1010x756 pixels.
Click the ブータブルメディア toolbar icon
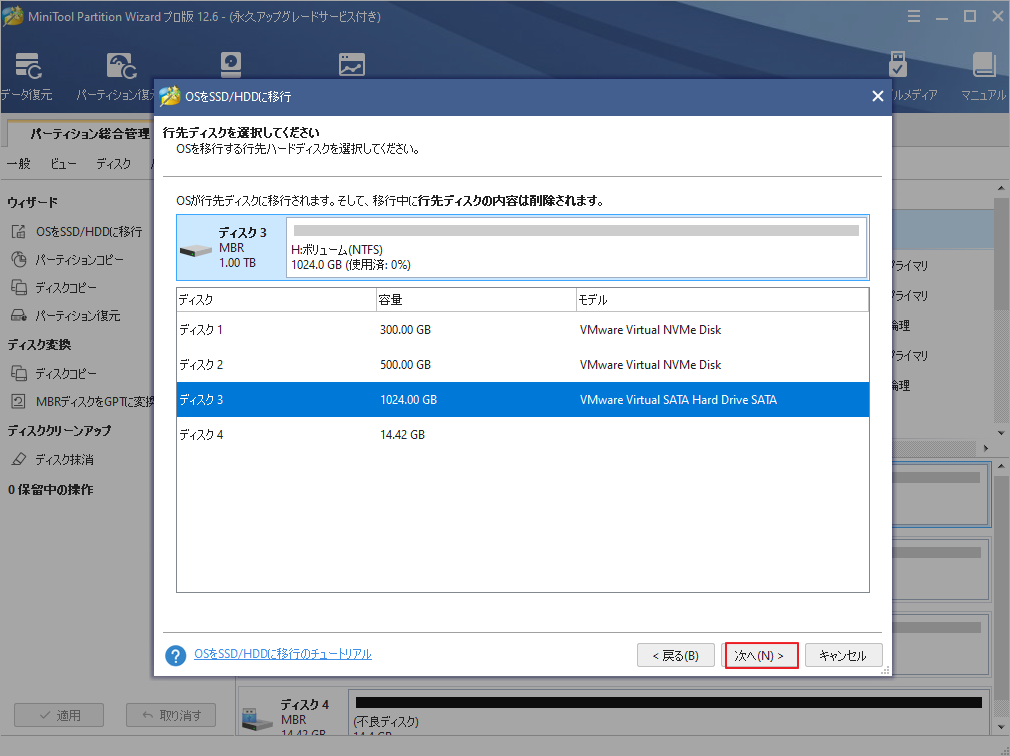pyautogui.click(x=899, y=68)
